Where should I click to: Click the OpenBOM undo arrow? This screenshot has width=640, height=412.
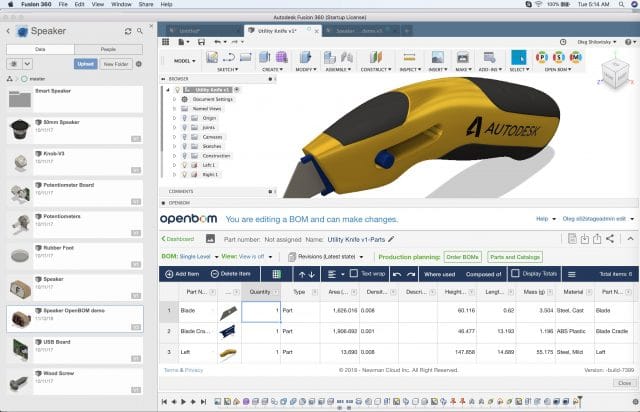[x=397, y=274]
